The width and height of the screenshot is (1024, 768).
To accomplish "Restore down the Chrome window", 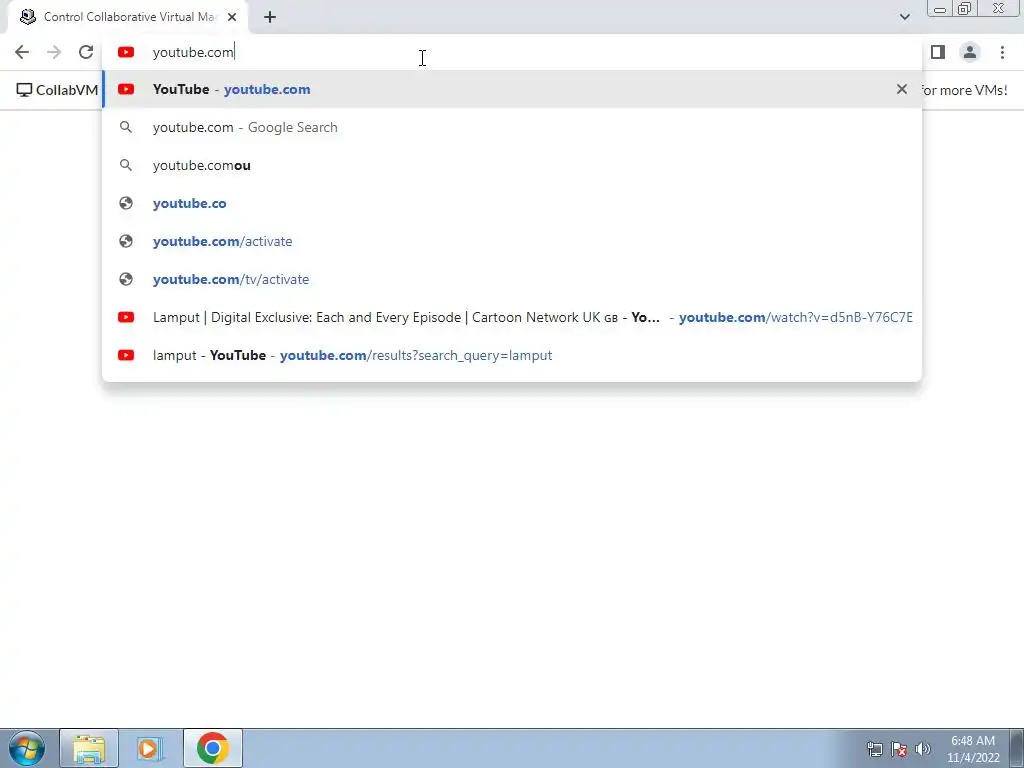I will [965, 8].
